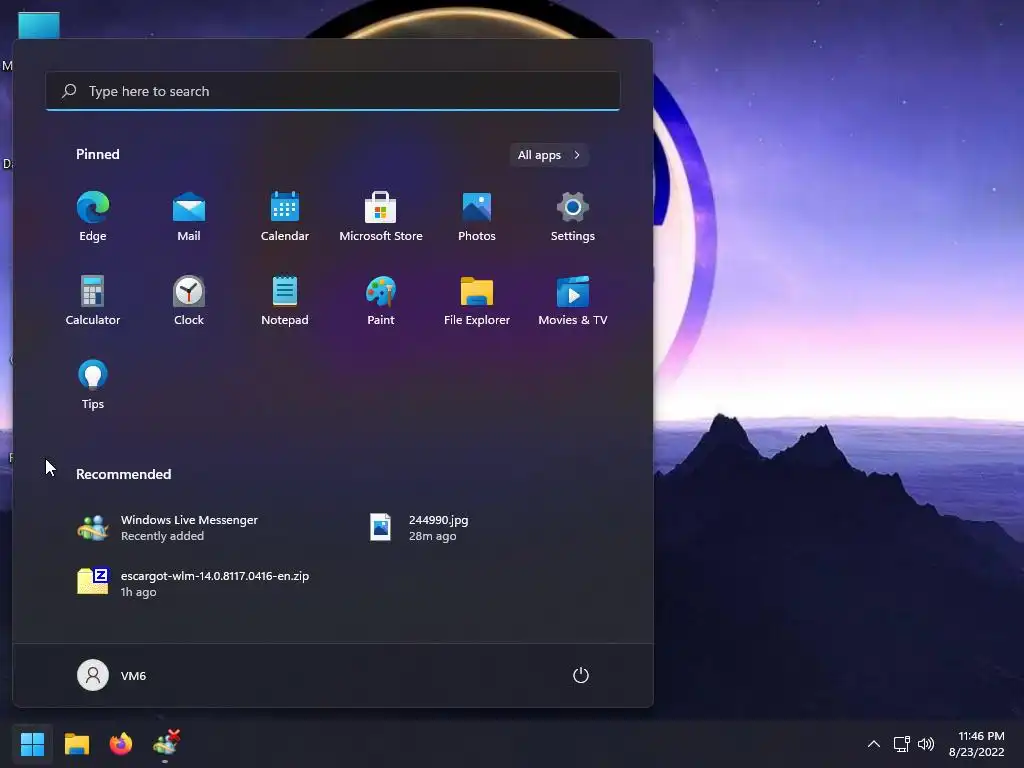Image resolution: width=1024 pixels, height=768 pixels.
Task: Click the Power button in Start menu
Action: 581,675
